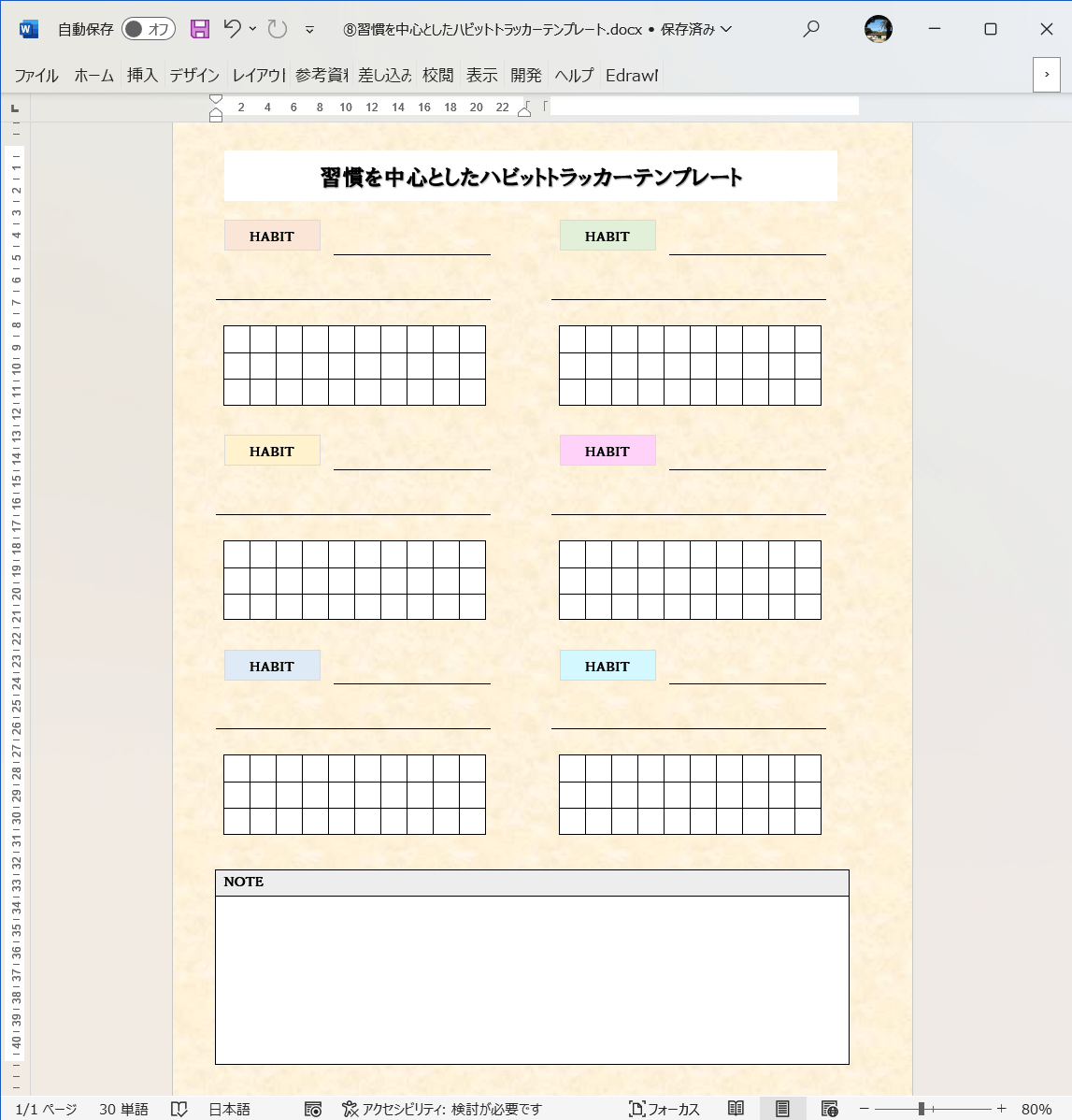Expand the ribbon display options chevron
The width and height of the screenshot is (1072, 1120).
tap(1046, 75)
